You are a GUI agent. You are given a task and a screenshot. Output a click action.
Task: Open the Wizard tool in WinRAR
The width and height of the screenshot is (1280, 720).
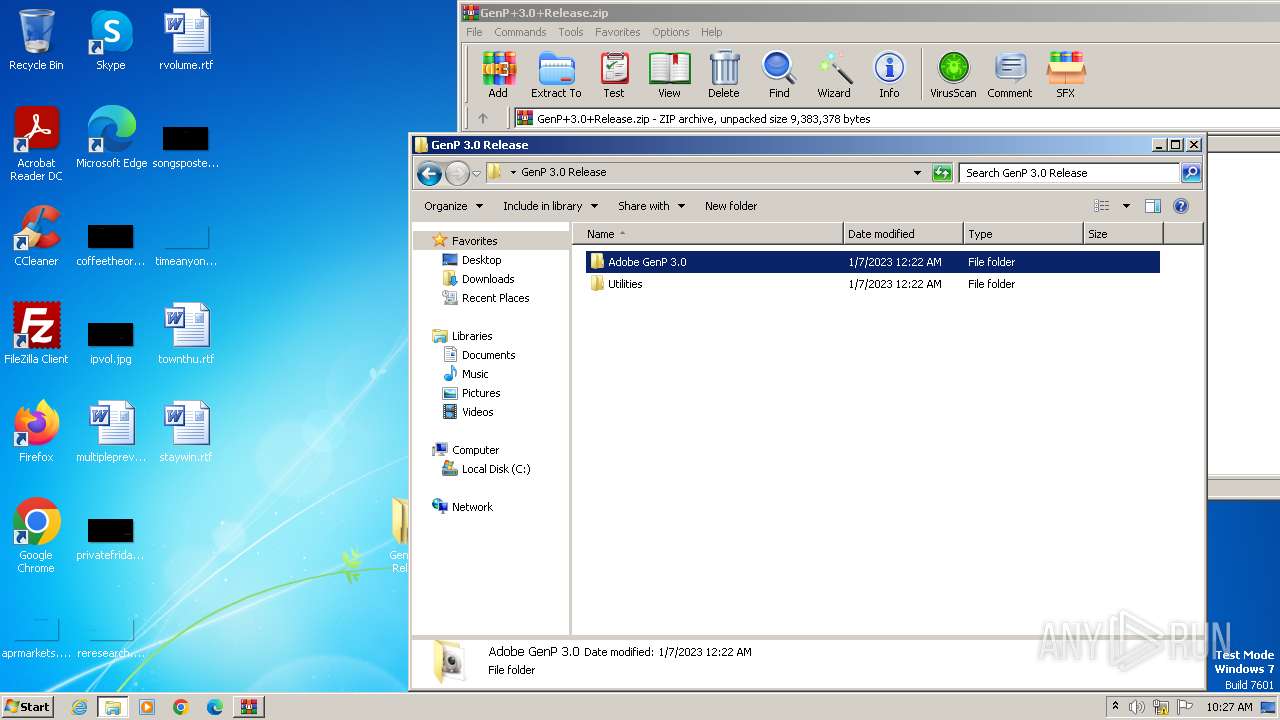(x=834, y=75)
